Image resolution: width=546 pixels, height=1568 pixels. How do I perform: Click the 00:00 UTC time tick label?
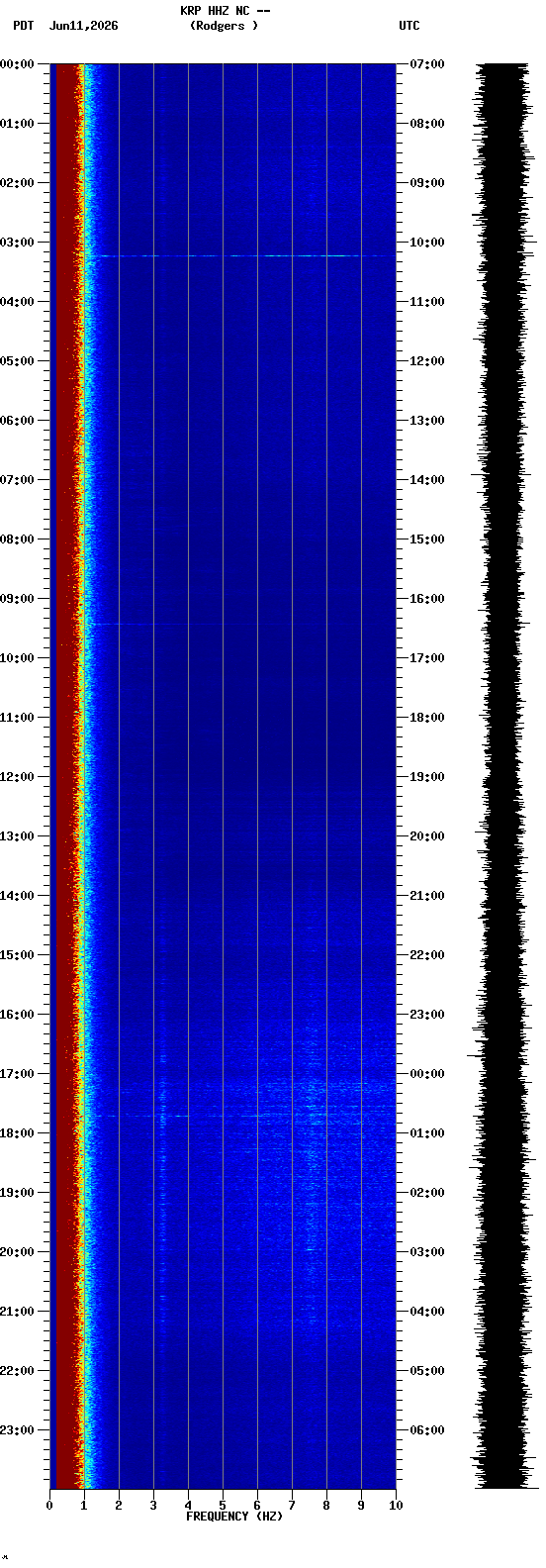pyautogui.click(x=427, y=1074)
